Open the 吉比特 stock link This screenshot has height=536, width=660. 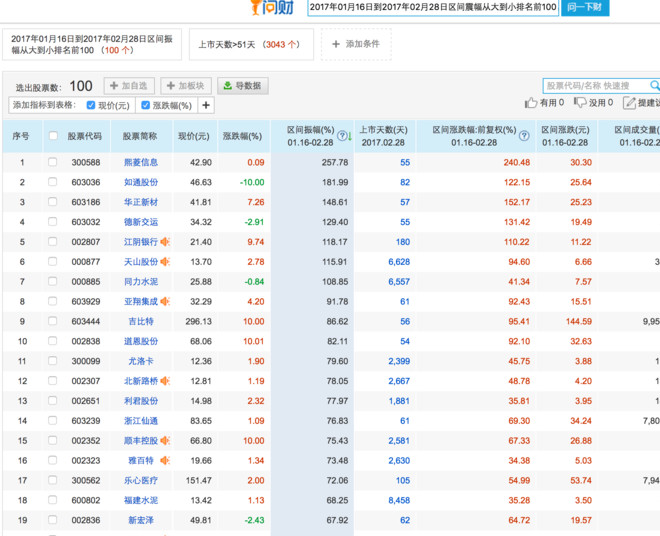tap(141, 321)
